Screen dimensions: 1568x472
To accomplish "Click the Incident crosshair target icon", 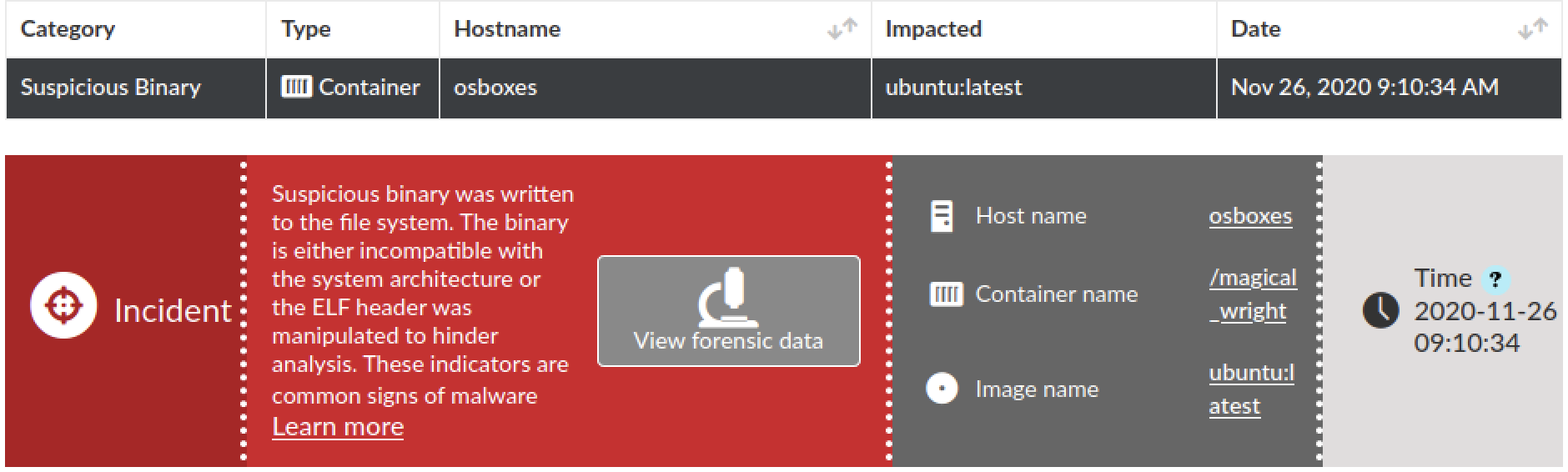I will point(63,305).
